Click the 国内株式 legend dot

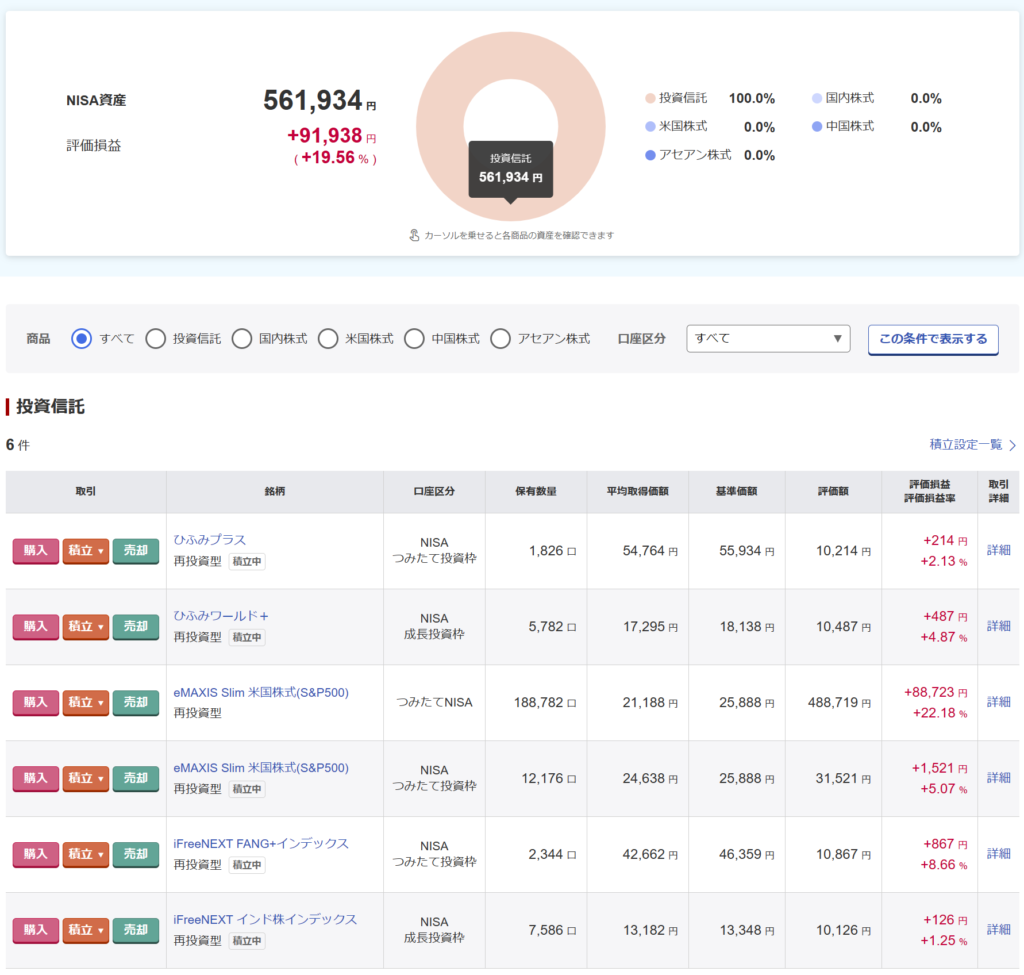[x=817, y=99]
